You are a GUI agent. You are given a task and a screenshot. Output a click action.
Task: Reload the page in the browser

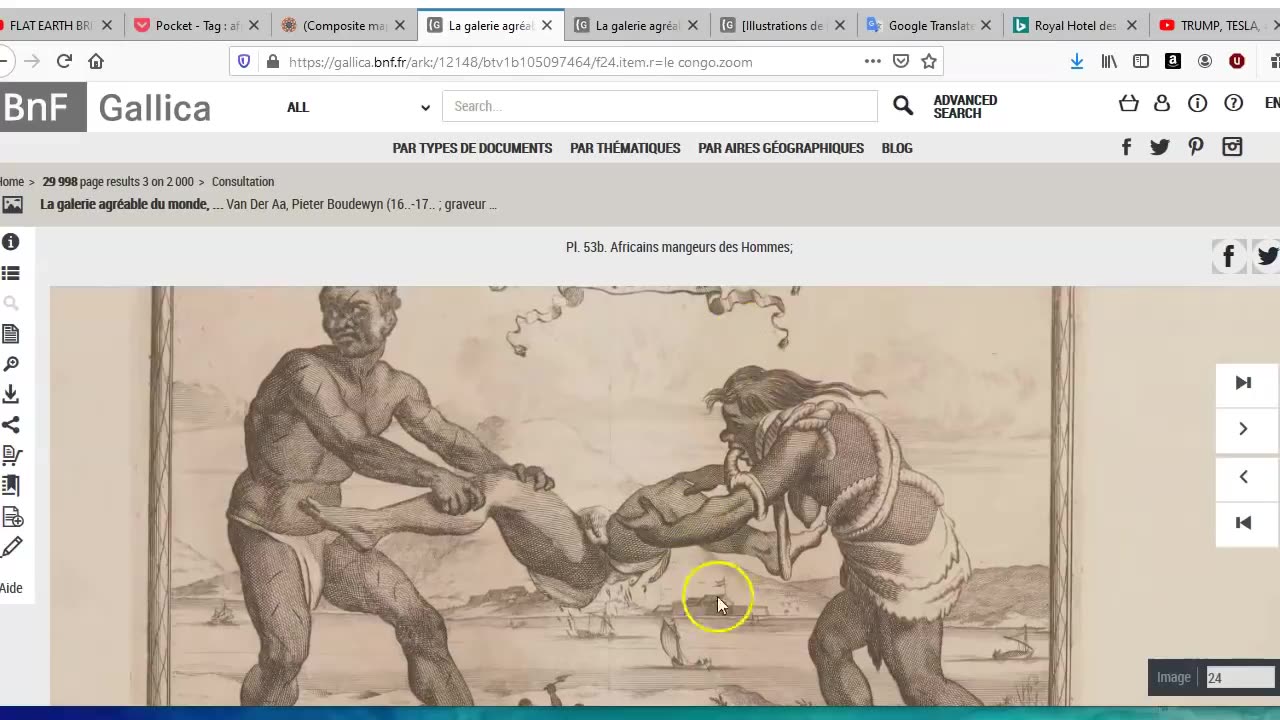click(64, 61)
